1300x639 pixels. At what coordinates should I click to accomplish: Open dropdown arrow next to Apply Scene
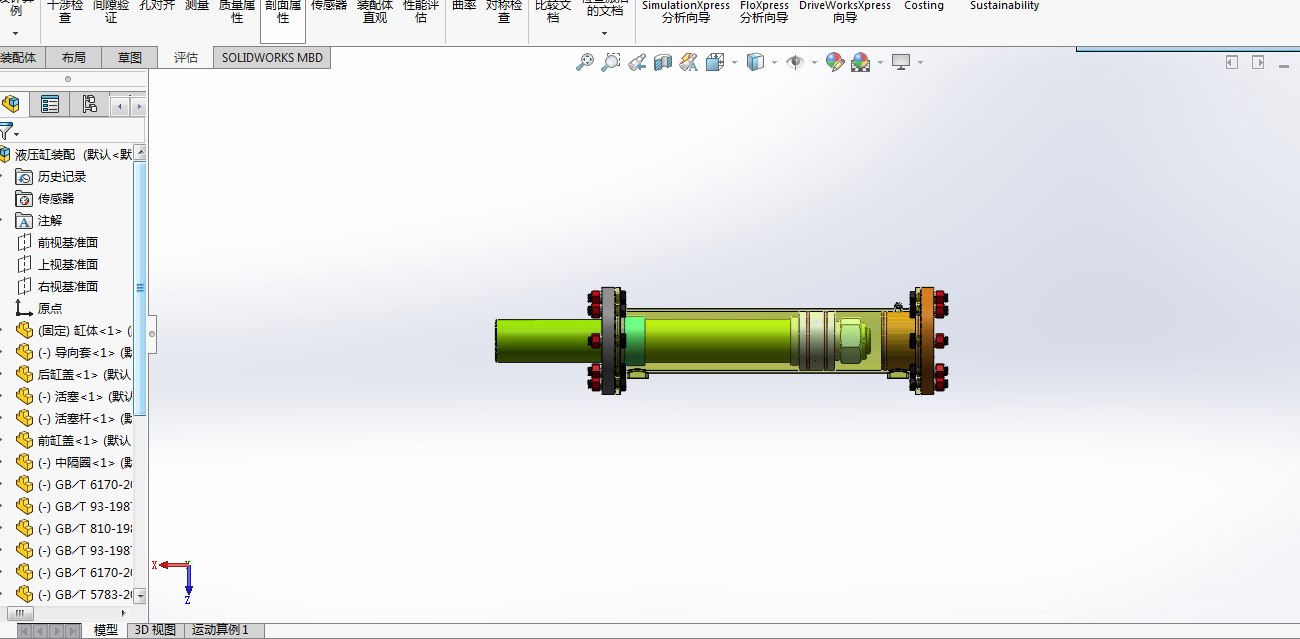click(880, 62)
